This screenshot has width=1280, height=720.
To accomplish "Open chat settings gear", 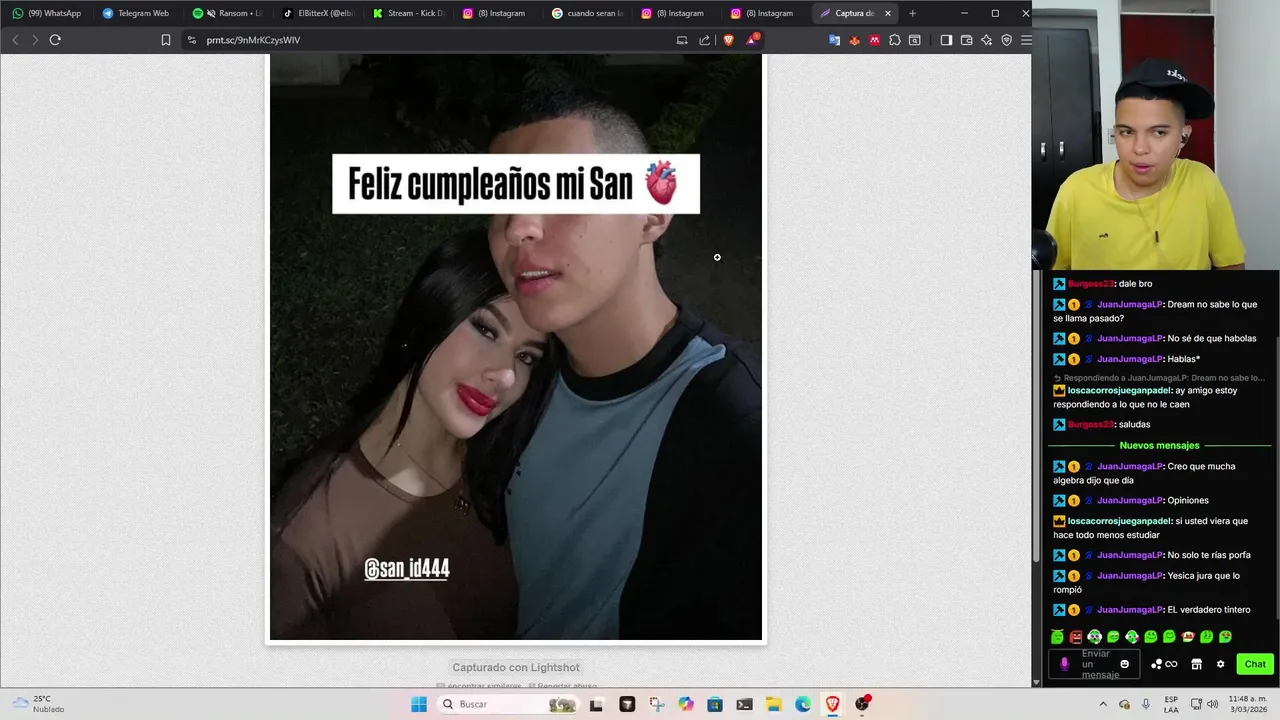I will [1220, 664].
